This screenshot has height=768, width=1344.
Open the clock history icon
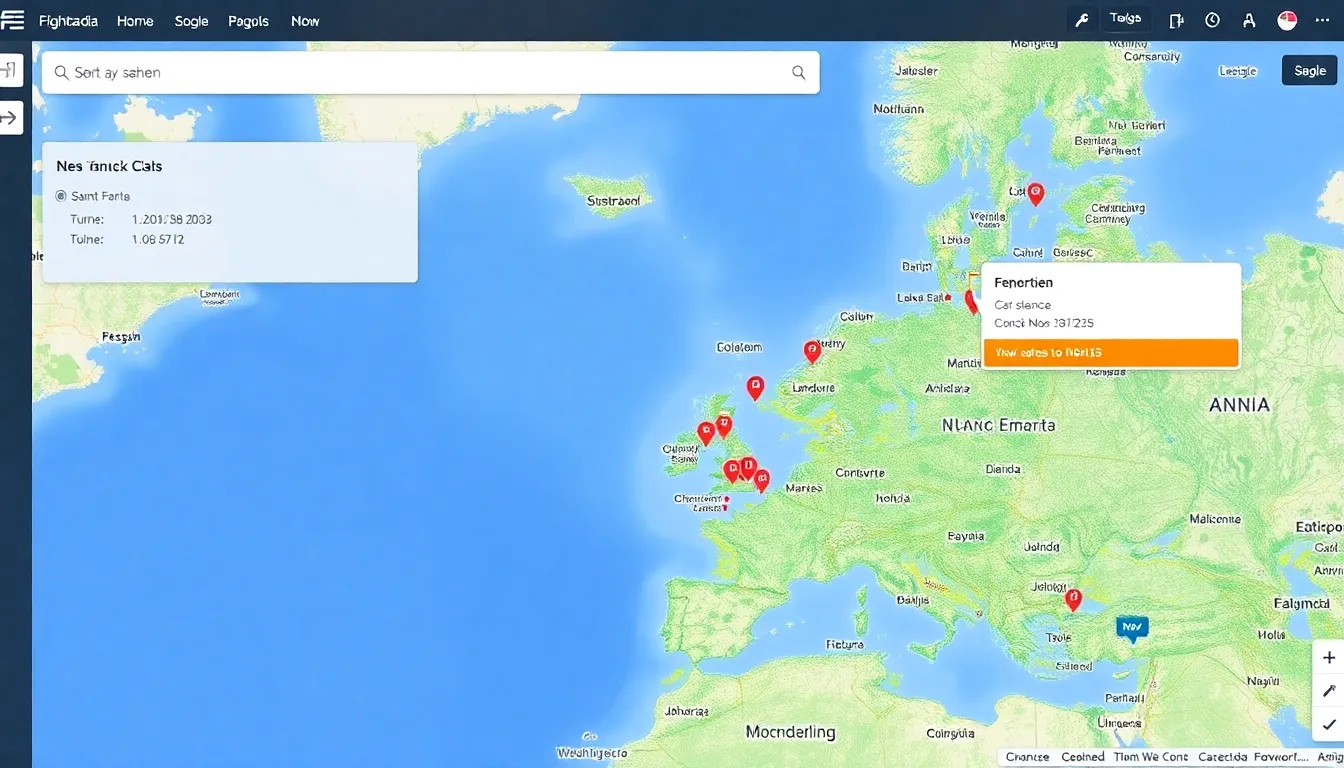tap(1212, 20)
